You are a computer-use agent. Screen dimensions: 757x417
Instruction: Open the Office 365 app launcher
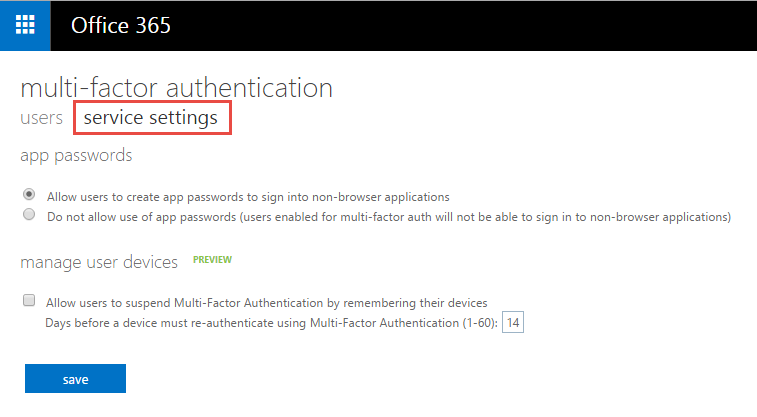pos(25,25)
